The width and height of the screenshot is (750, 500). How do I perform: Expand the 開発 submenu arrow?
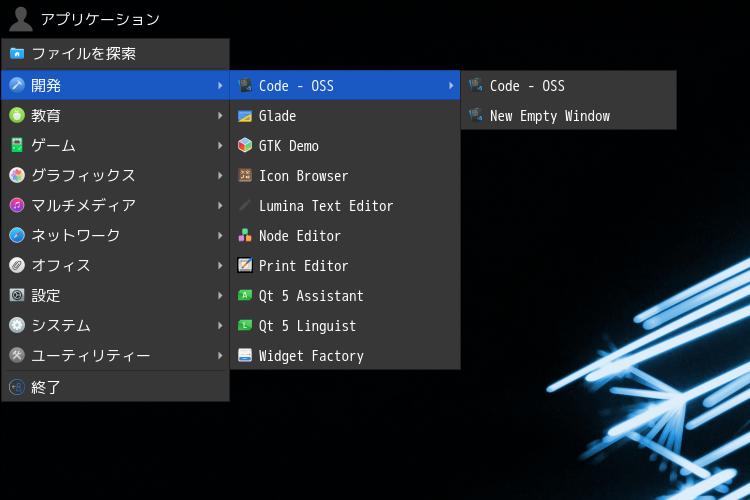pyautogui.click(x=220, y=85)
